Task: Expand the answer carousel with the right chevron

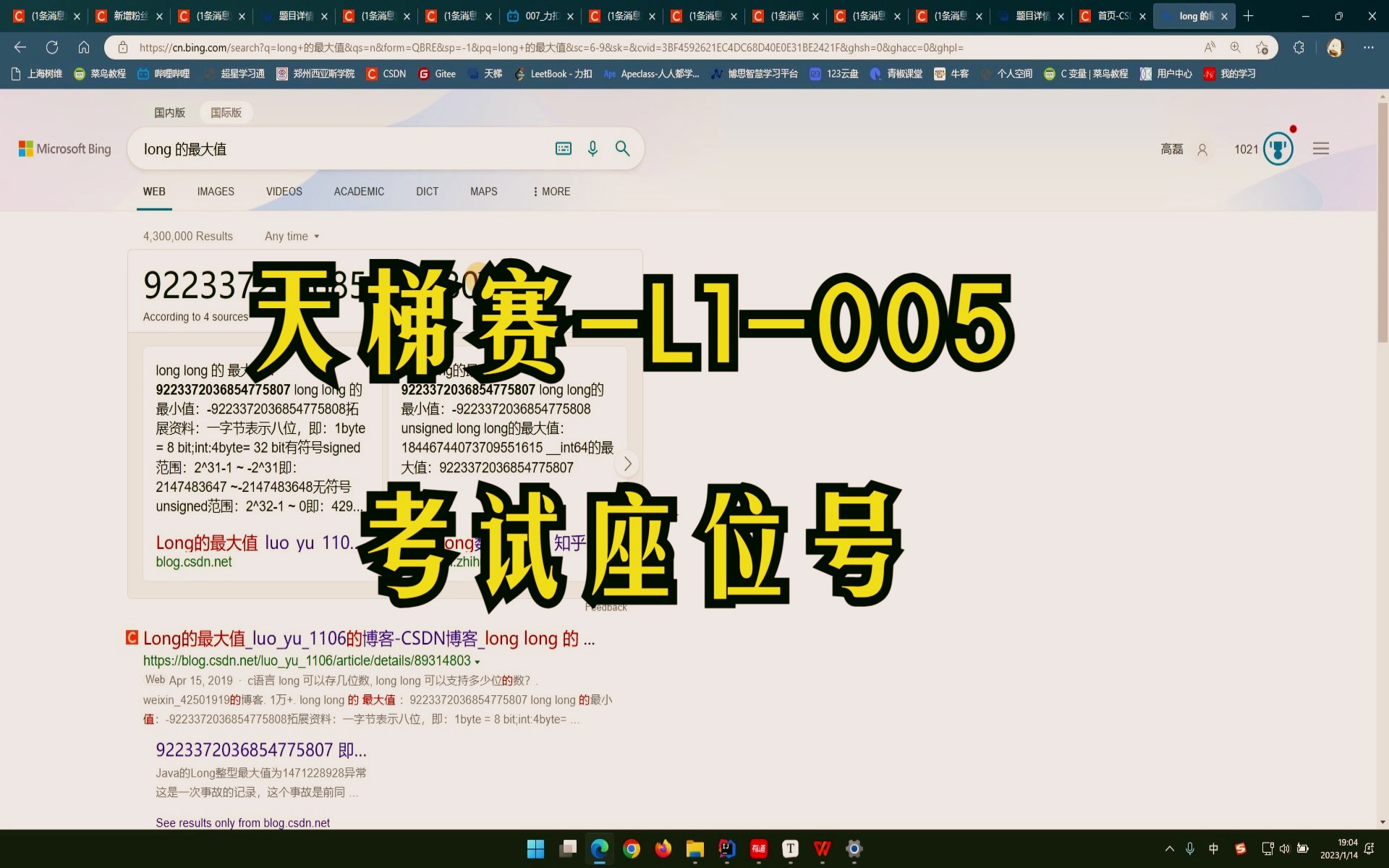Action: pos(626,464)
